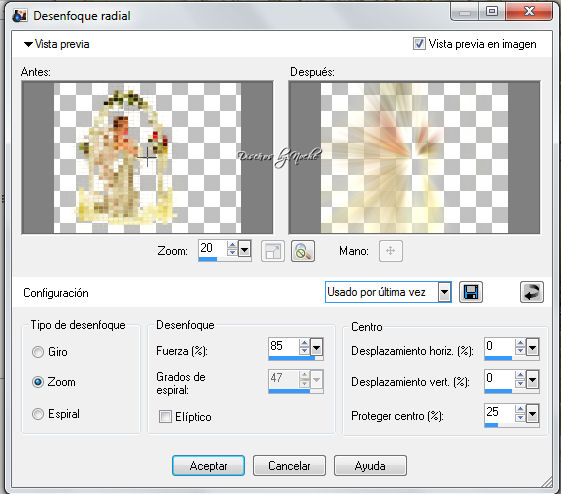Screen dimensions: 561x494
Task: Click the minimize window button
Action: pyautogui.click(x=465, y=13)
